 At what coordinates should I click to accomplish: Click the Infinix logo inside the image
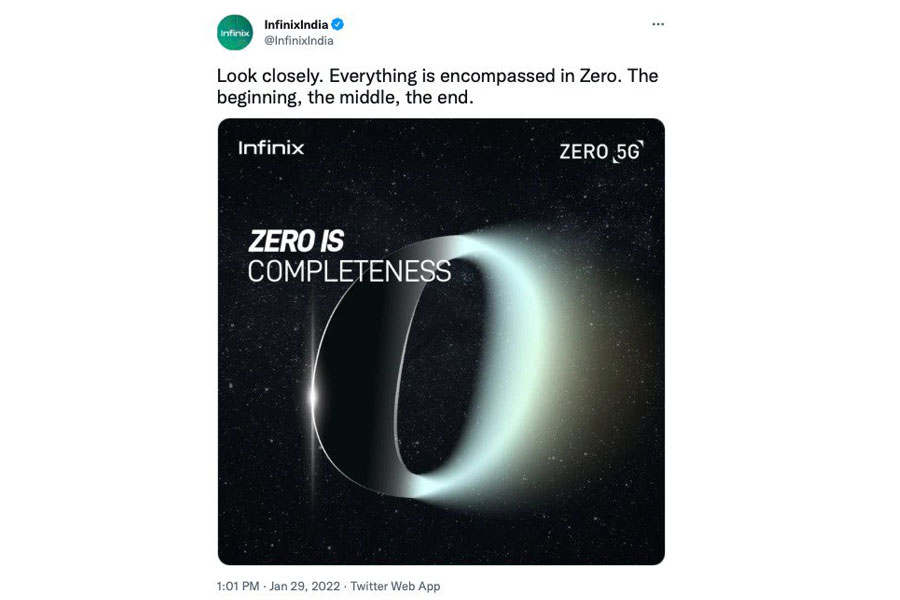271,148
